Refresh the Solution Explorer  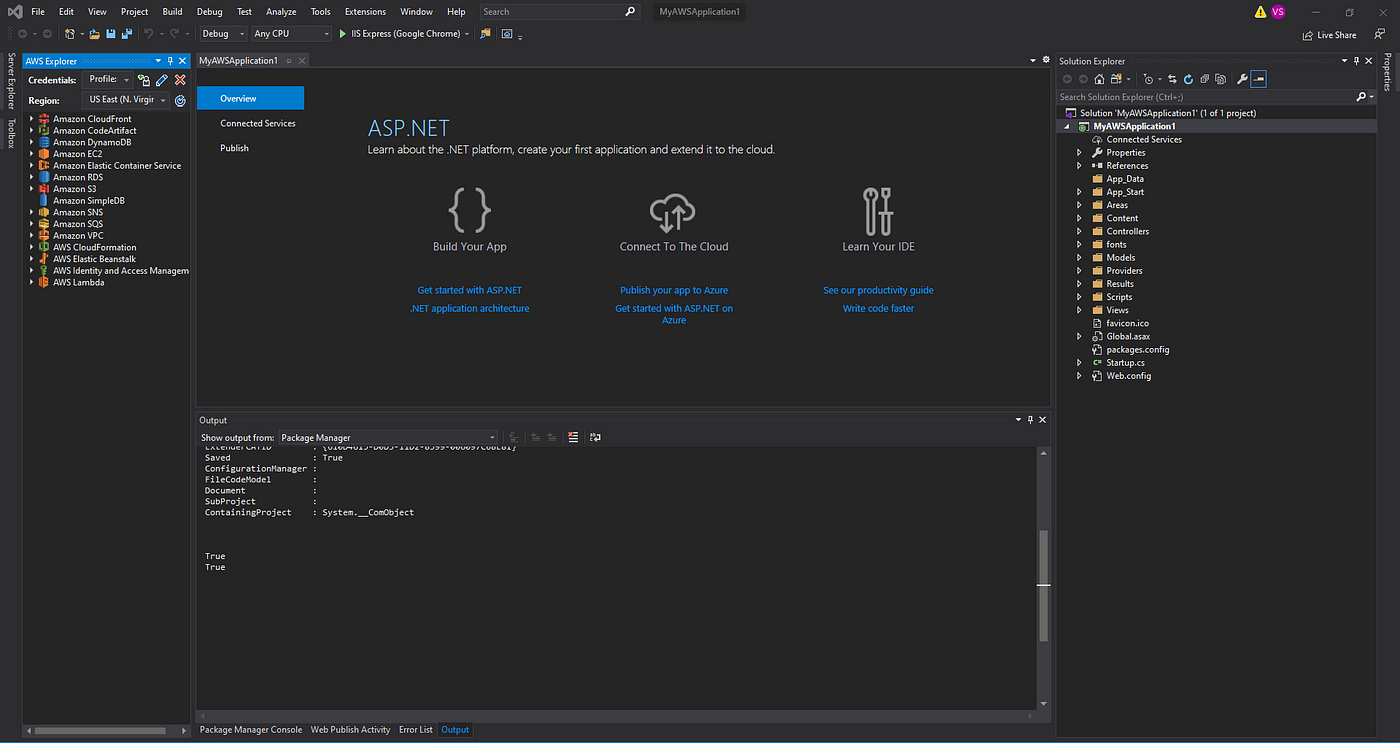coord(1188,79)
